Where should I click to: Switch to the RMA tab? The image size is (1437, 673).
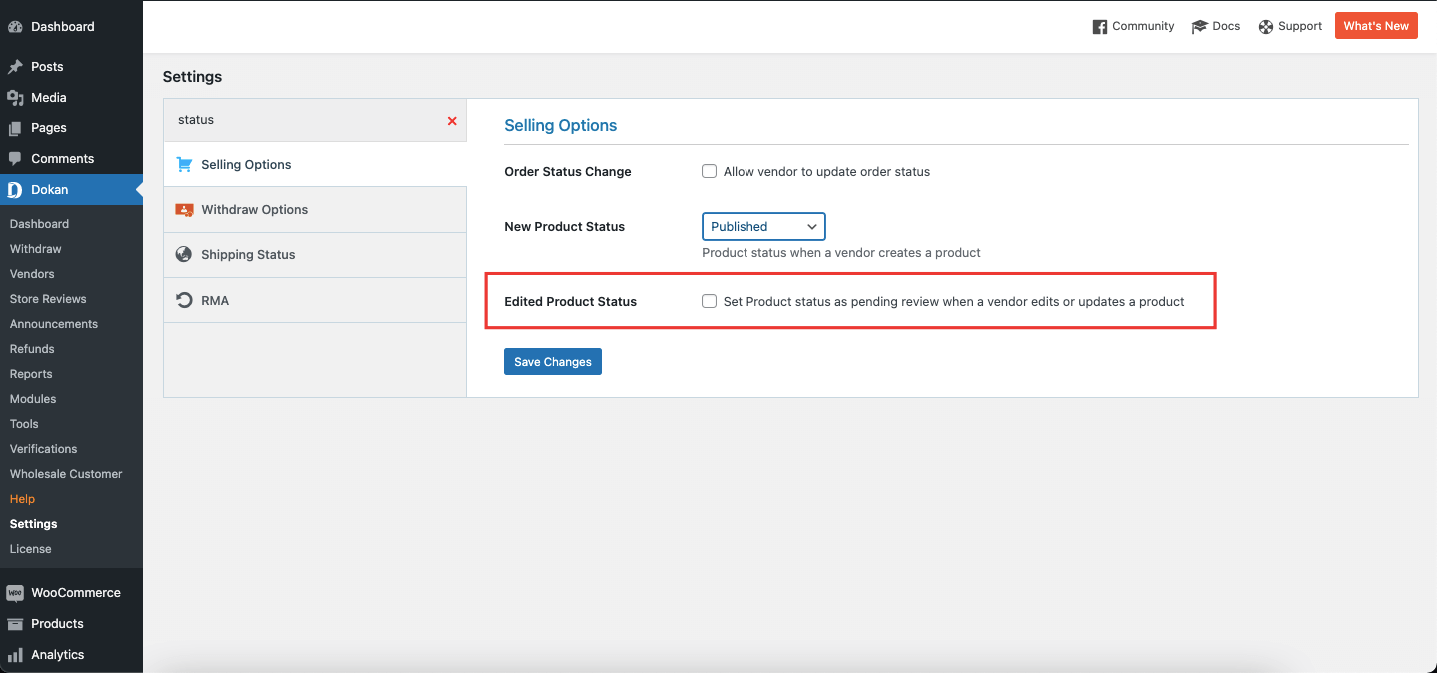pos(315,300)
